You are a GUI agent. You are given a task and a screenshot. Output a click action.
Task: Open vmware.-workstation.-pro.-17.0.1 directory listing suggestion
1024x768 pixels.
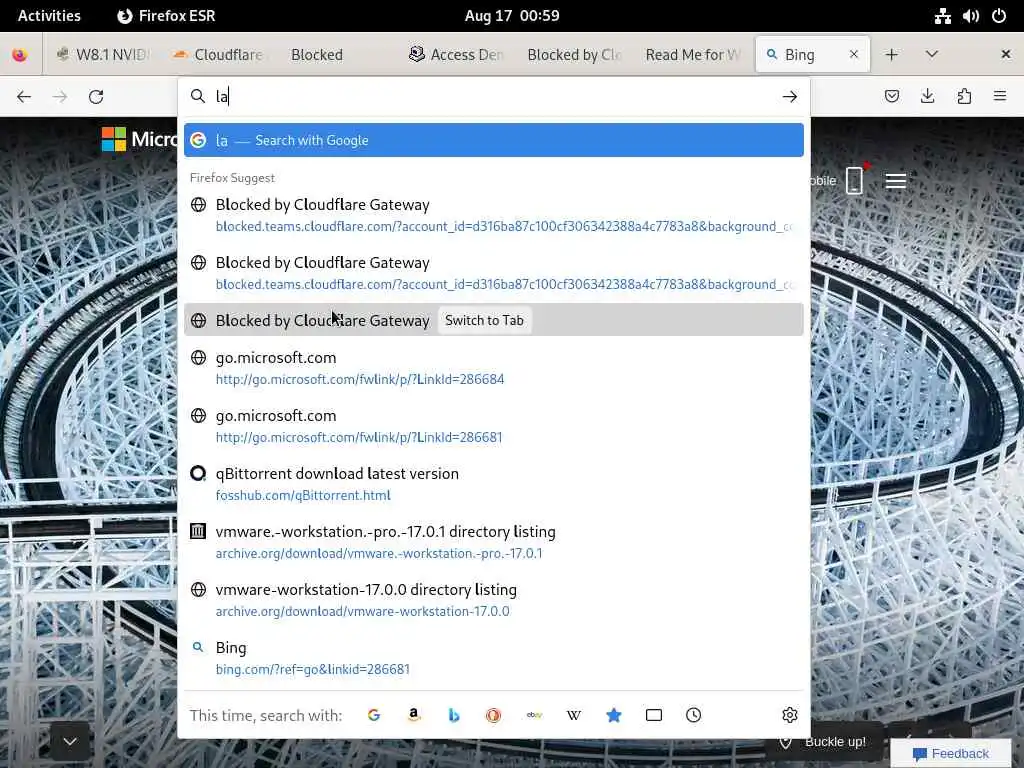[x=494, y=542]
